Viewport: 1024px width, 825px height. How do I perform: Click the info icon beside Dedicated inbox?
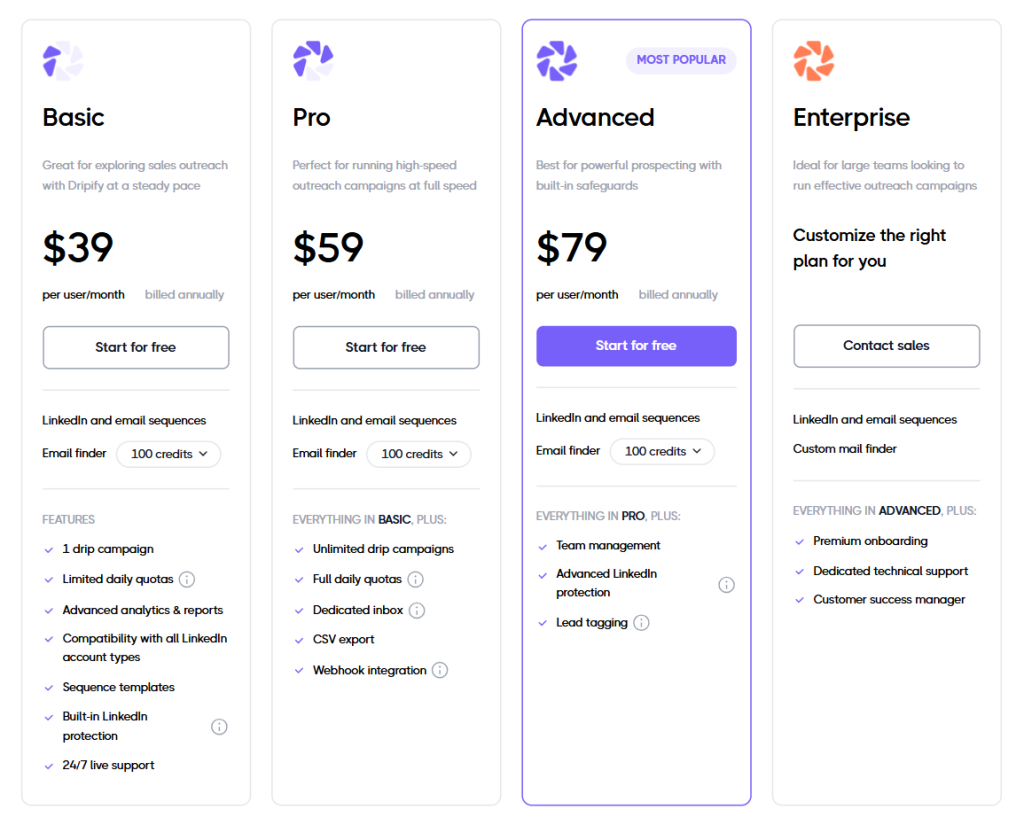click(x=417, y=610)
